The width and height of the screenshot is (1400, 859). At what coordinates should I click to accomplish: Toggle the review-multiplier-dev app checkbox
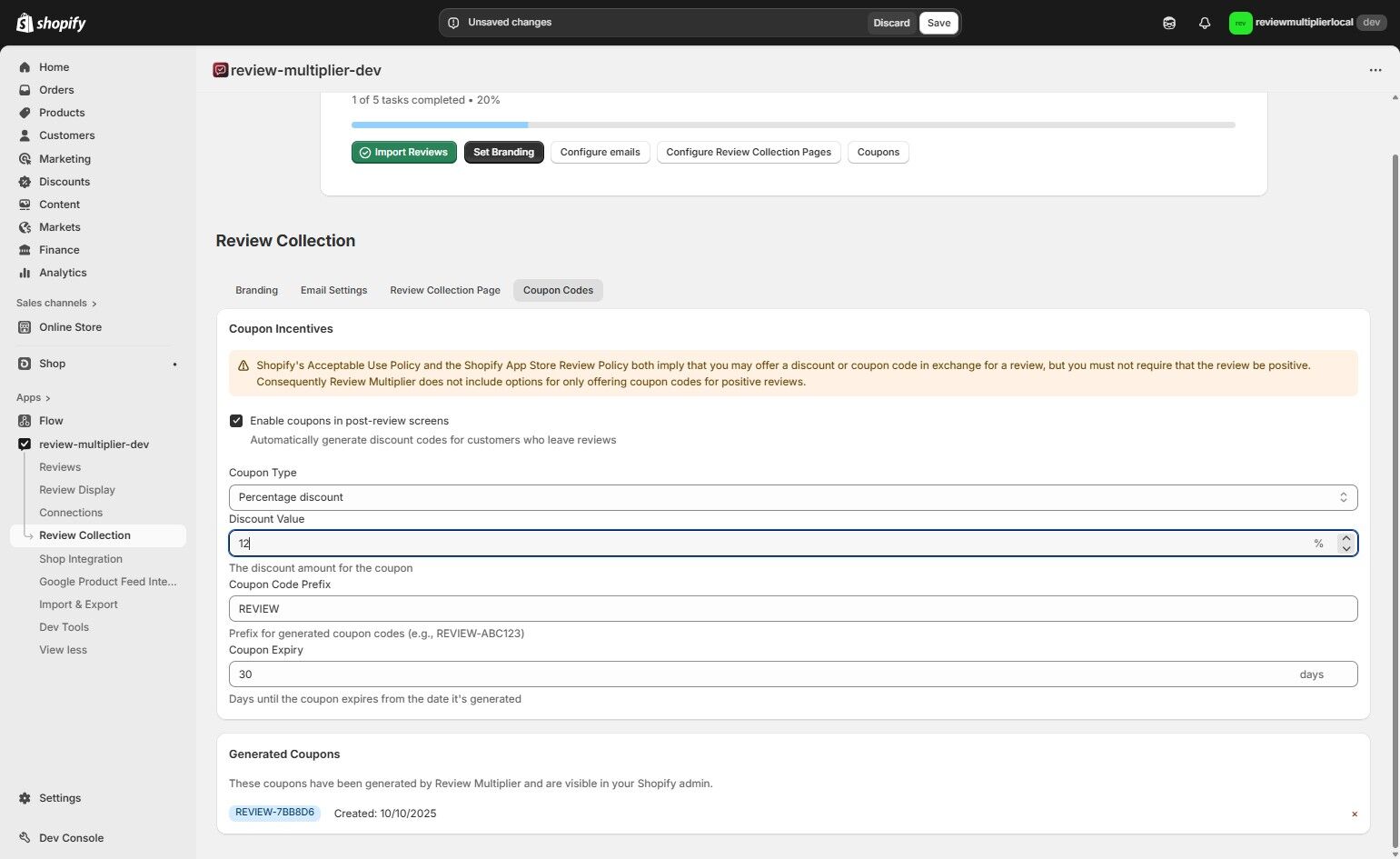(25, 444)
